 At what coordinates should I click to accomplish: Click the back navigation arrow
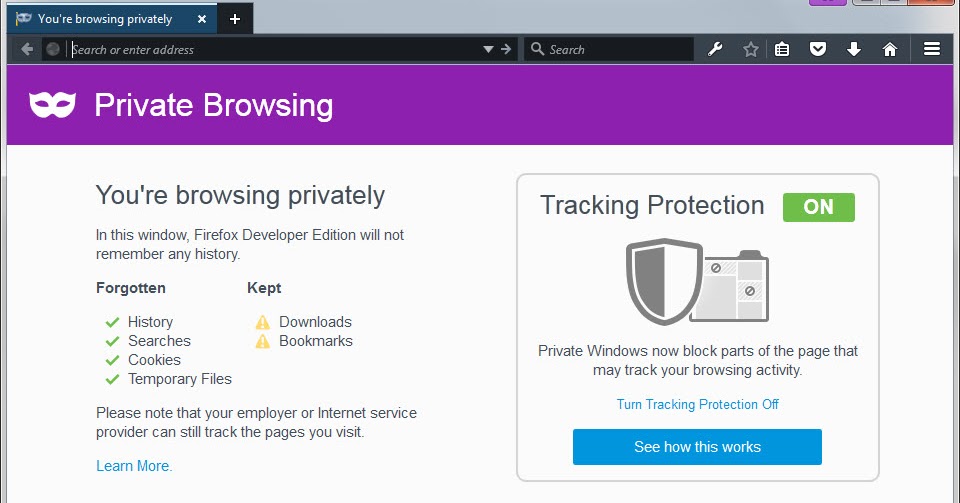coord(27,49)
